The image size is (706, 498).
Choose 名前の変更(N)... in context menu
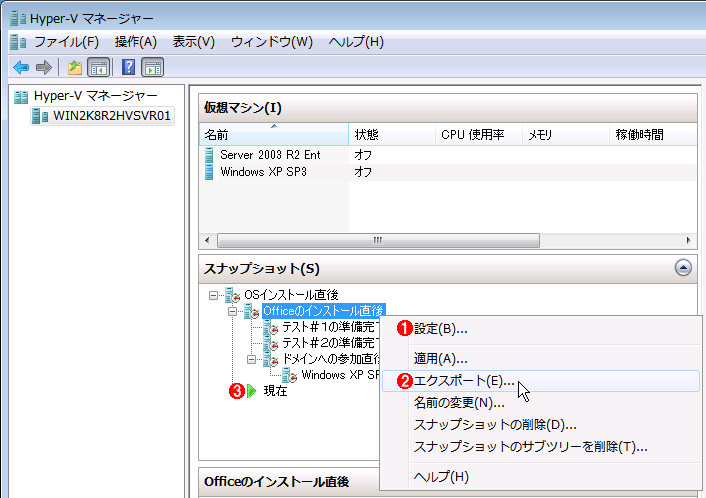(540, 403)
